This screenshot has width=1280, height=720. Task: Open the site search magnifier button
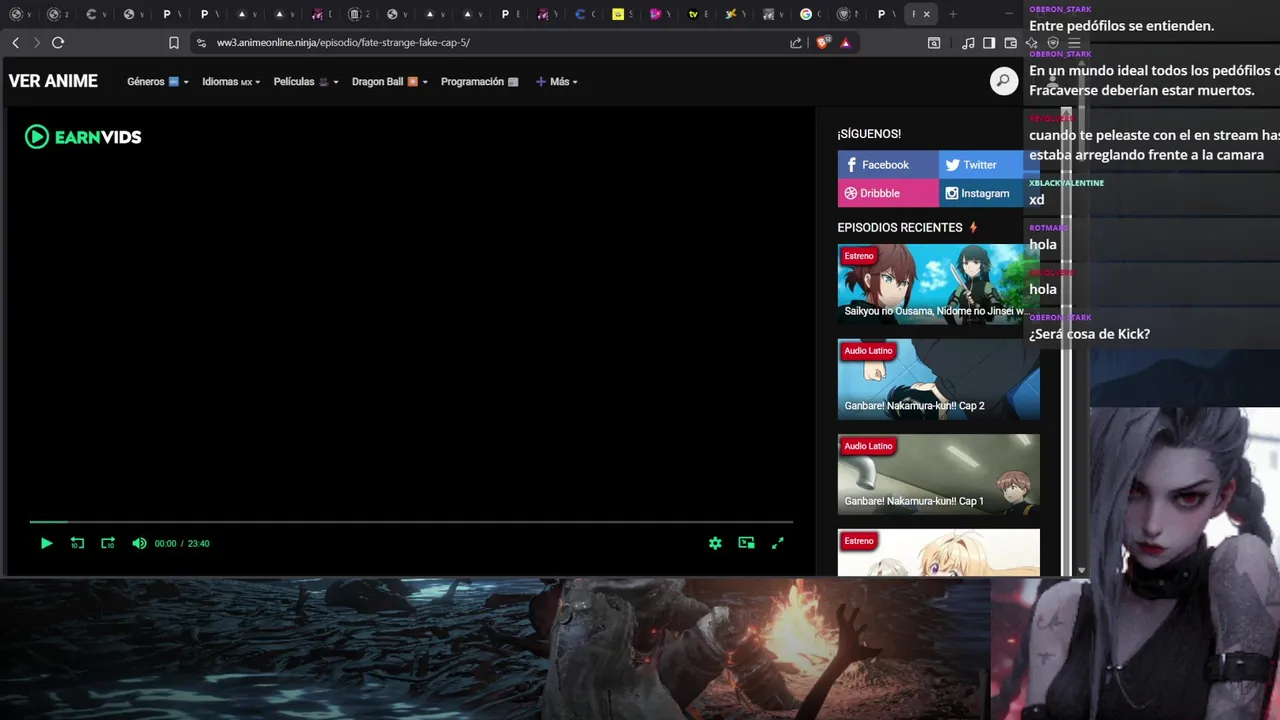point(1004,81)
